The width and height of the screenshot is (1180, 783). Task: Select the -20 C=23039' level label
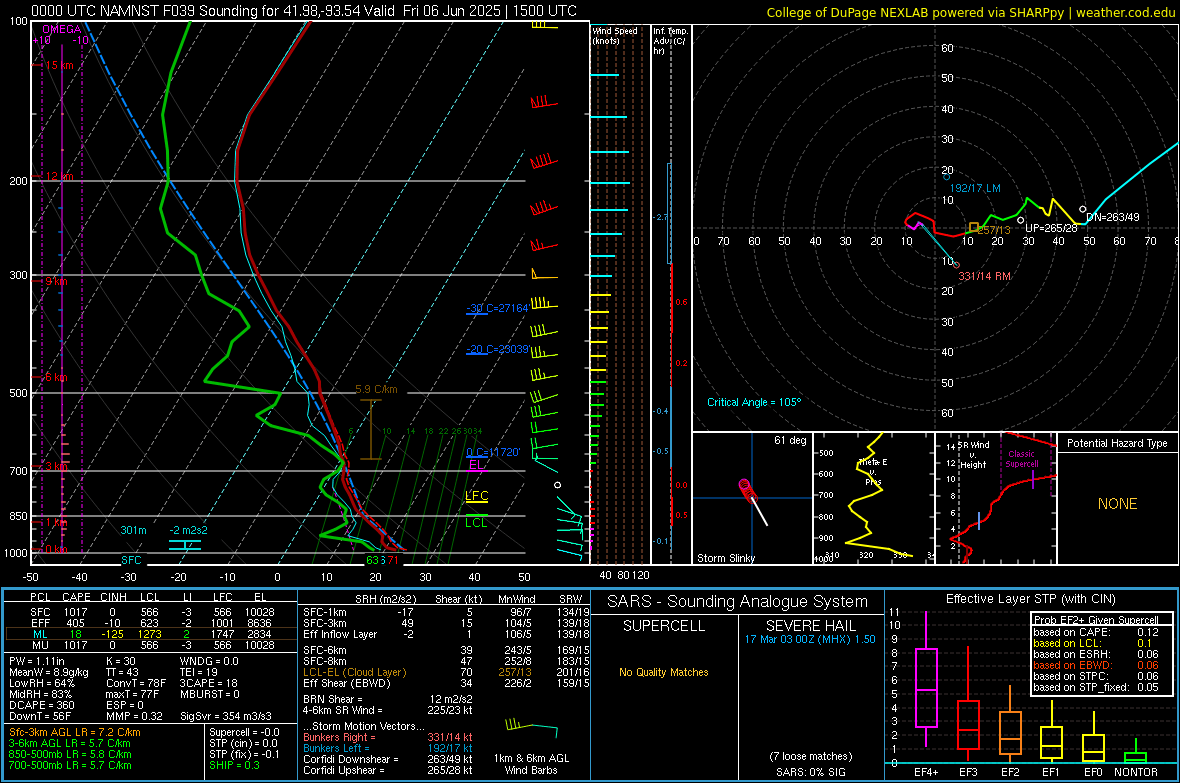click(497, 349)
